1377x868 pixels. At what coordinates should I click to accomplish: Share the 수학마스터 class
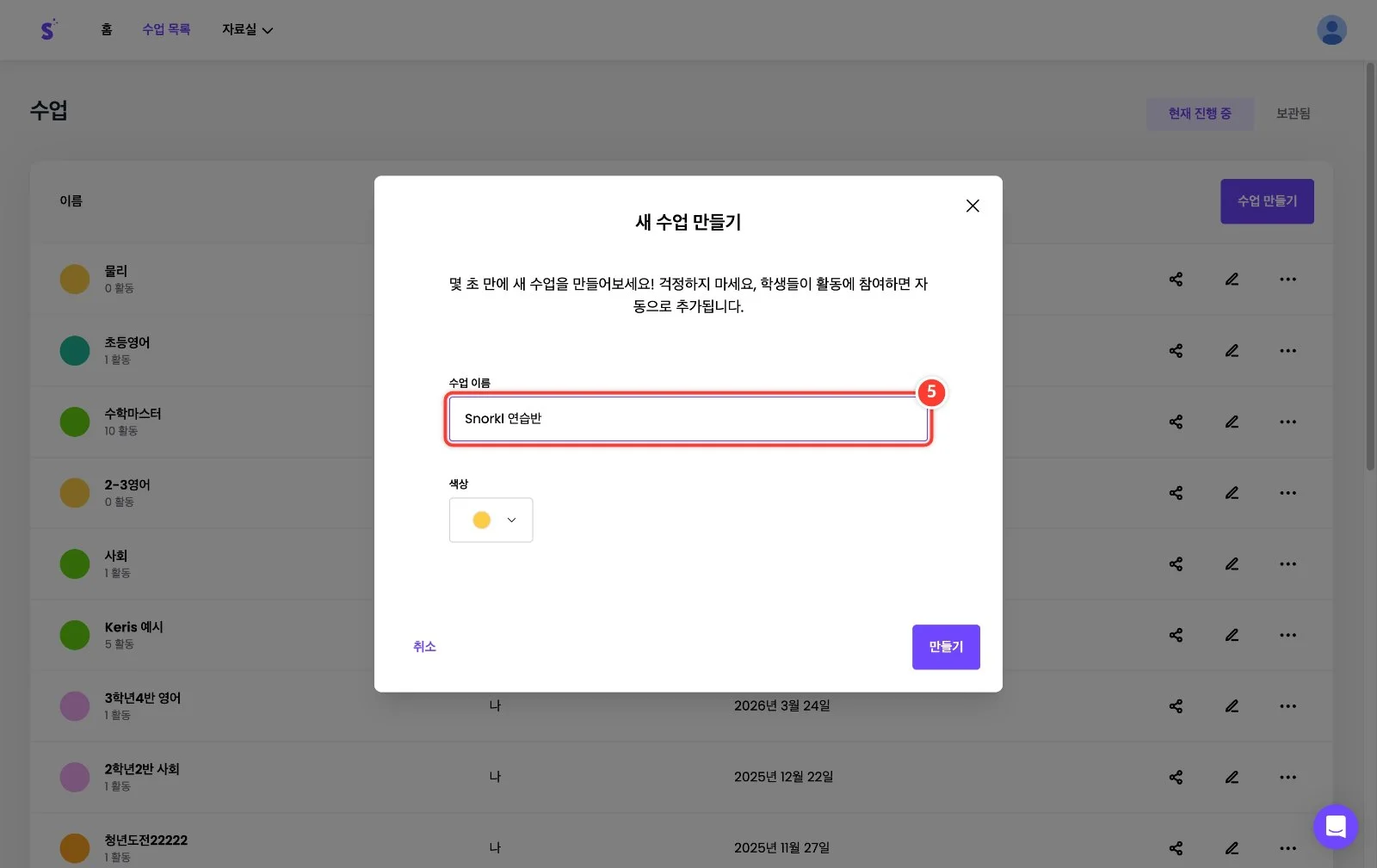[x=1176, y=422]
